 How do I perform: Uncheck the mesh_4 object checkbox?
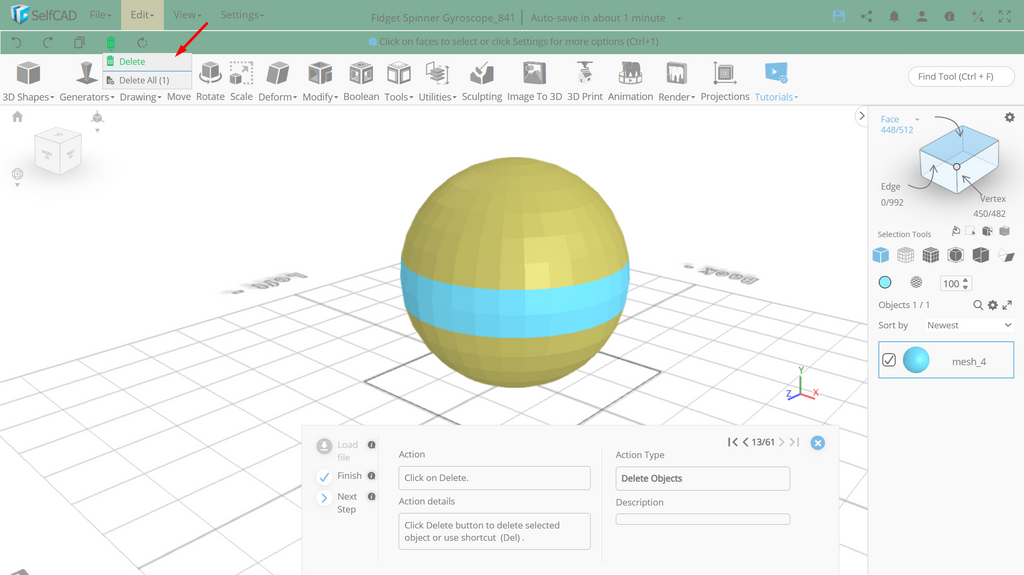tap(889, 360)
